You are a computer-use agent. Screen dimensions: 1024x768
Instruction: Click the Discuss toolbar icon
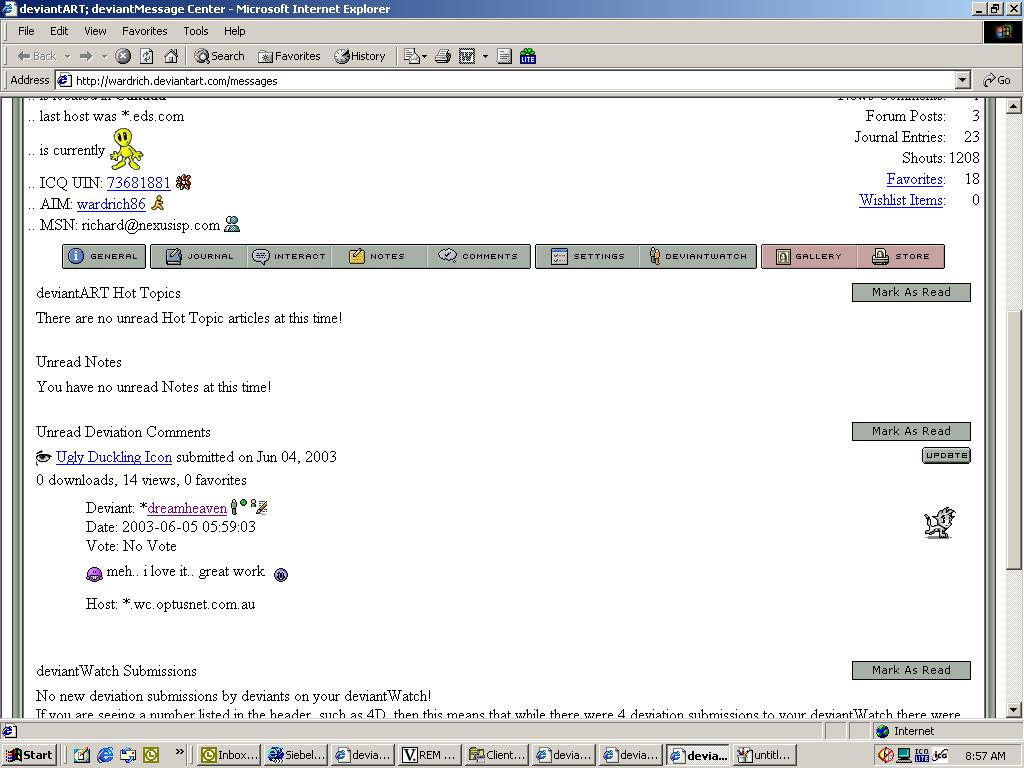click(x=504, y=56)
